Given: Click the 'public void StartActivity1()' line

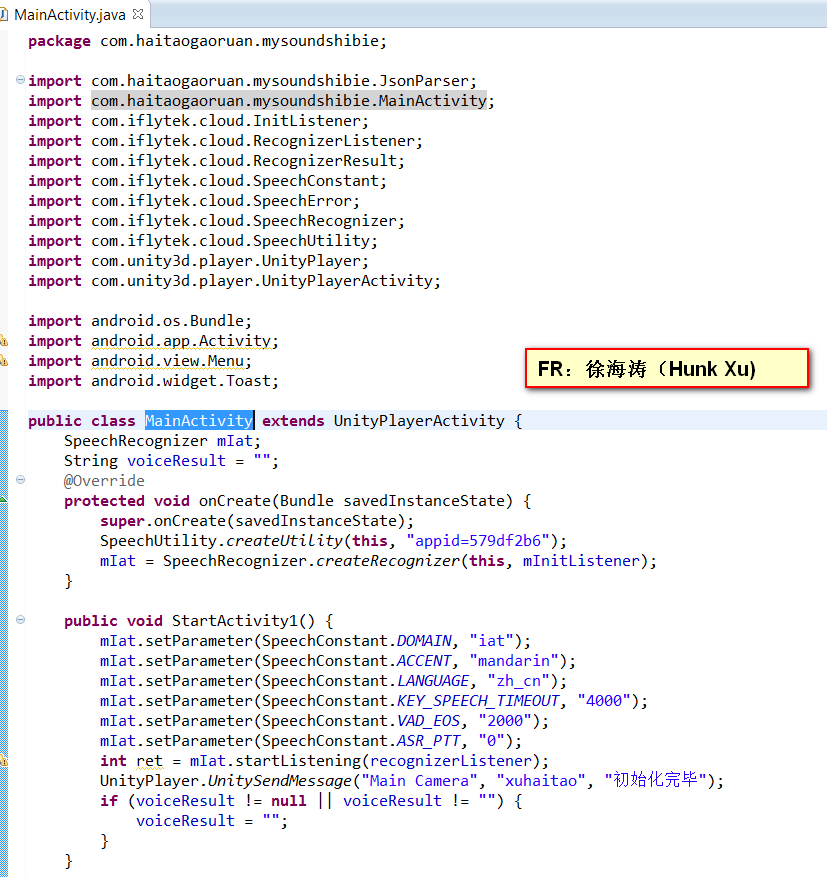Looking at the screenshot, I should pyautogui.click(x=199, y=621).
